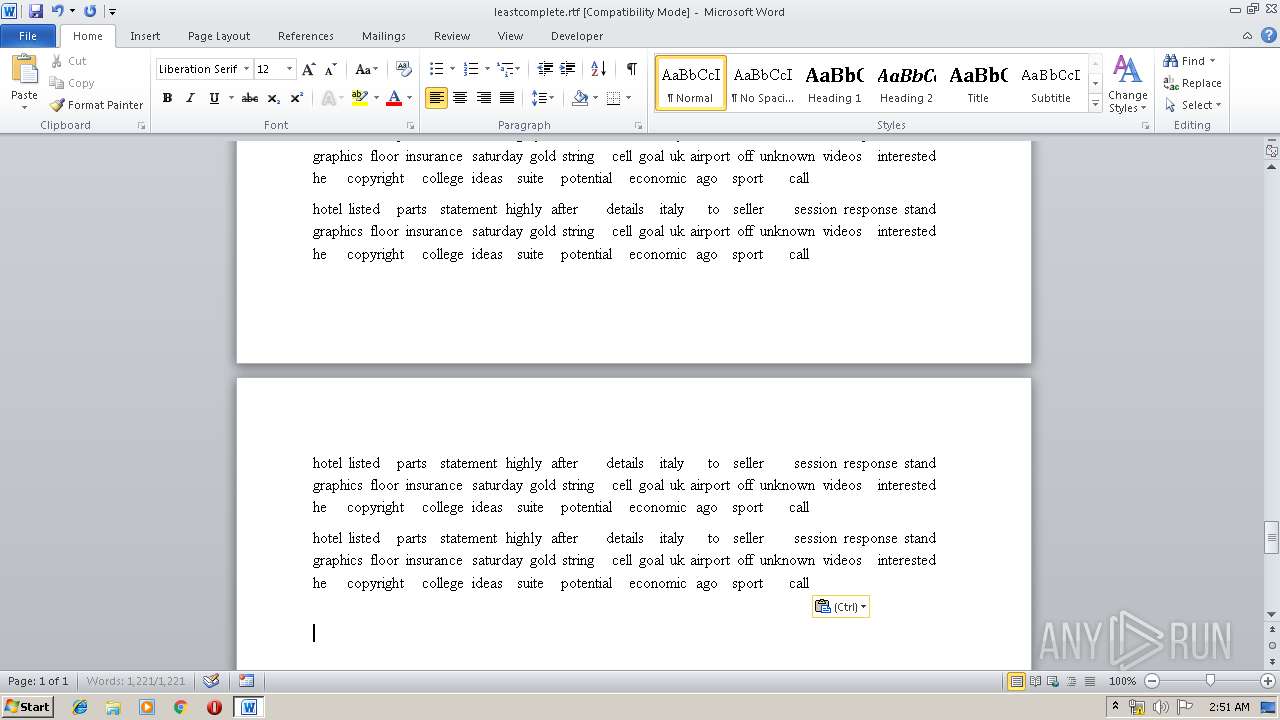This screenshot has width=1280, height=720.
Task: Show paragraph marks with pilcrow icon
Action: (631, 69)
